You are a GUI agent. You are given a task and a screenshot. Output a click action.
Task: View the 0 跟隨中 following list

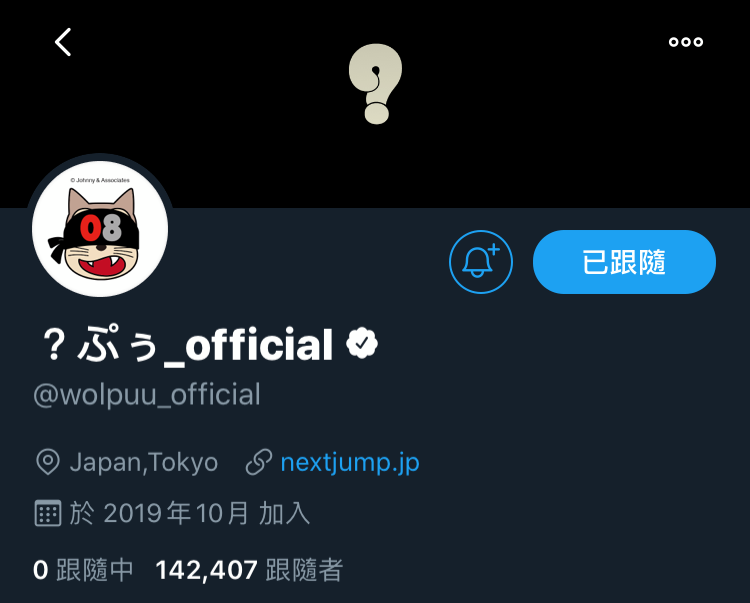[x=83, y=570]
